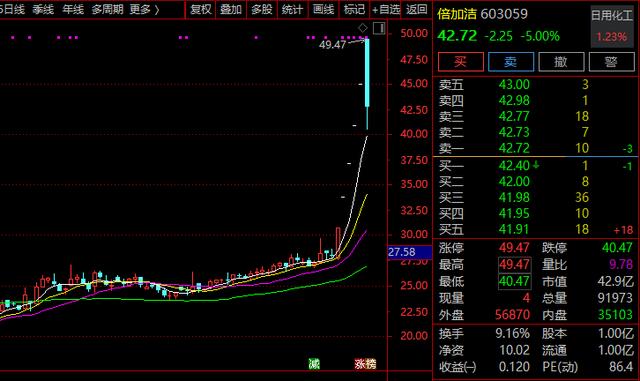Switch to 季线 quarterly period tab
This screenshot has width=640, height=381.
coord(44,9)
